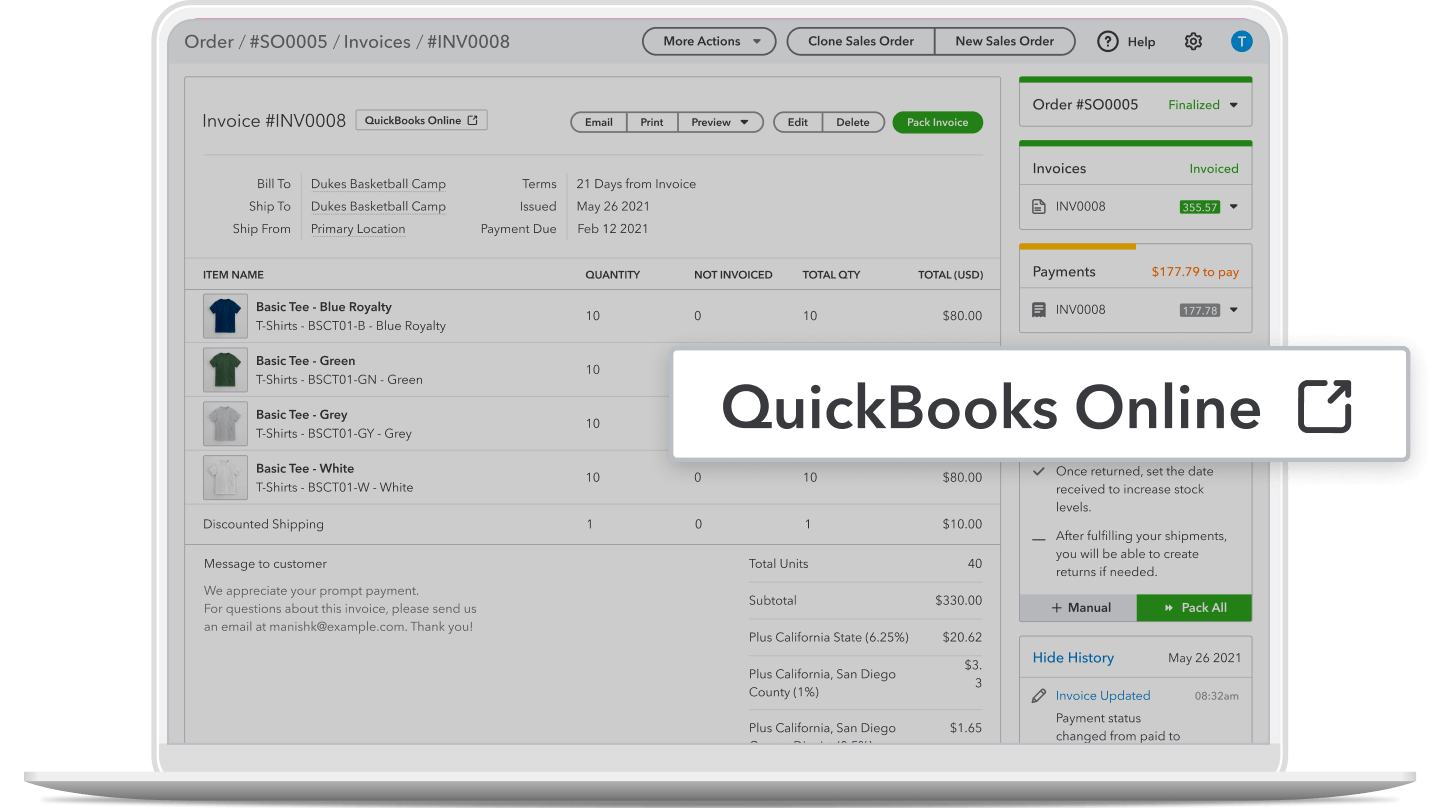Click the $10.00 Discounted Shipping total
Image resolution: width=1440 pixels, height=808 pixels.
[962, 524]
